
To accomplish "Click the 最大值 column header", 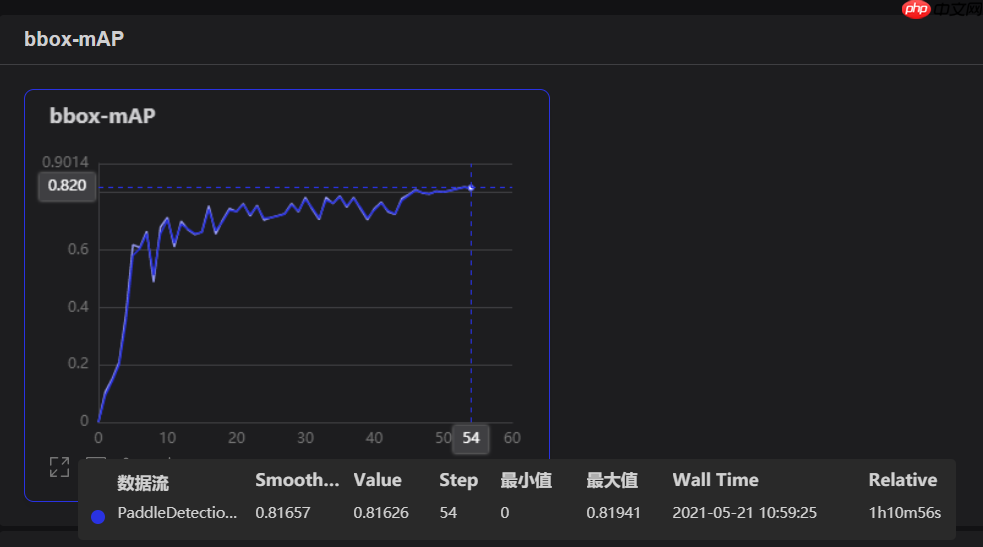I will 612,481.
